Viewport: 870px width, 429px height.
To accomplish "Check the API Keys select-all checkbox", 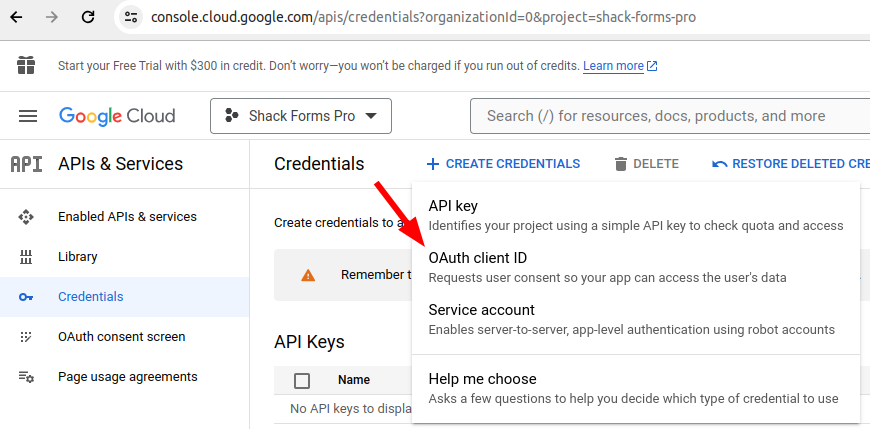I will [x=302, y=381].
